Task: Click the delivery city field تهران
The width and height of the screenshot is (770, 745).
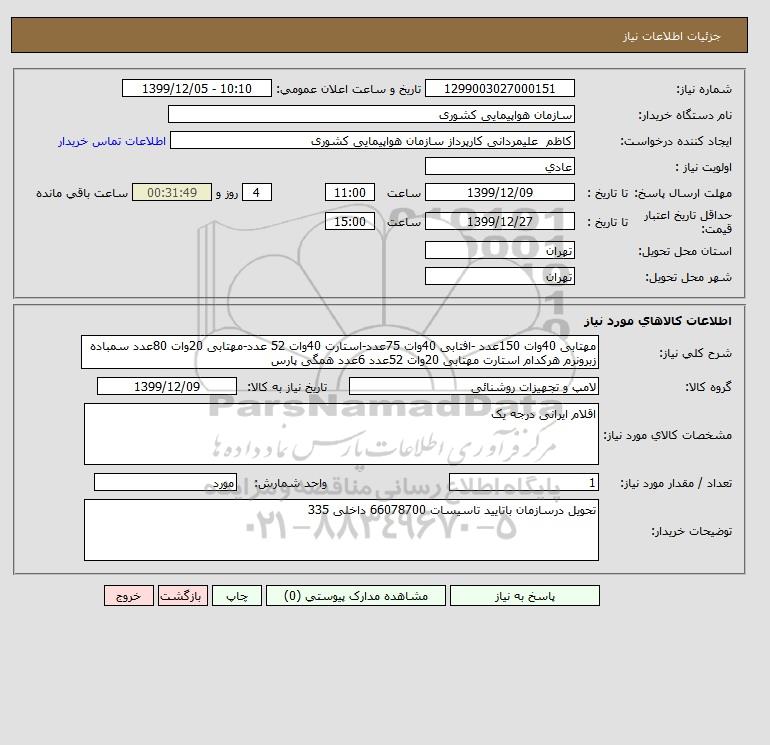Action: tap(499, 276)
